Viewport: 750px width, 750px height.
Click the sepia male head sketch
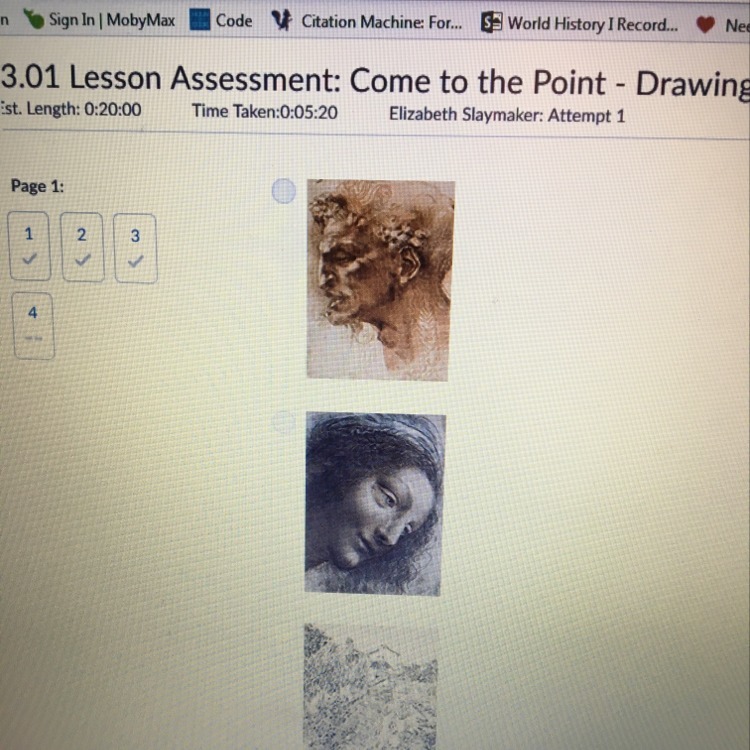pos(380,280)
